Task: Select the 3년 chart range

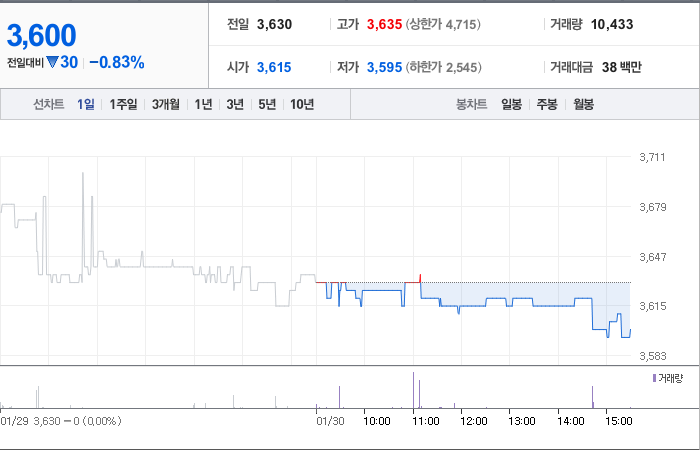Action: [x=235, y=104]
